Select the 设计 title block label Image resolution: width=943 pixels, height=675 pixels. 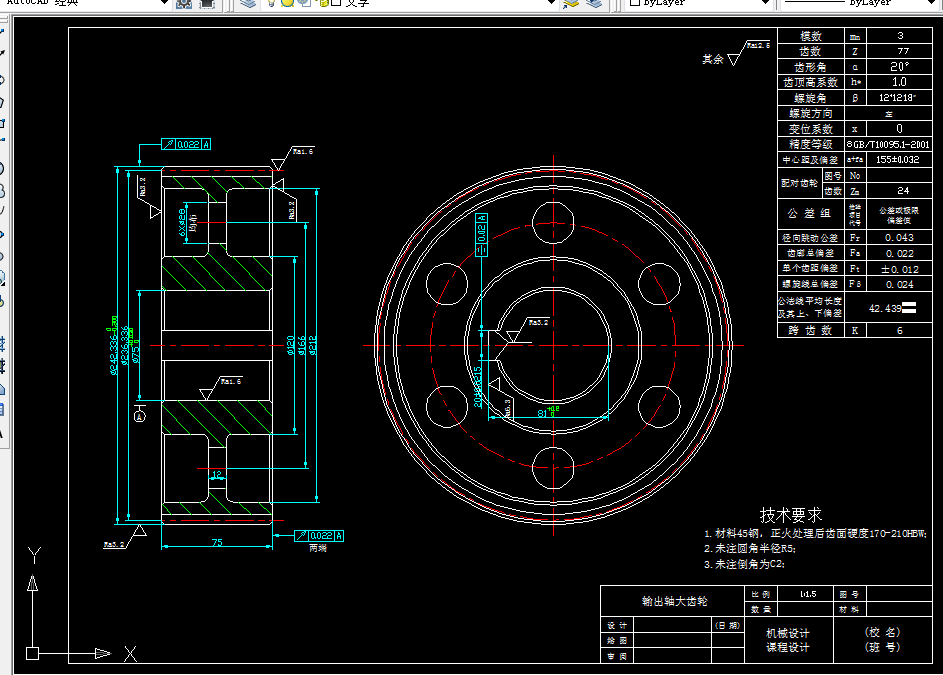(616, 626)
